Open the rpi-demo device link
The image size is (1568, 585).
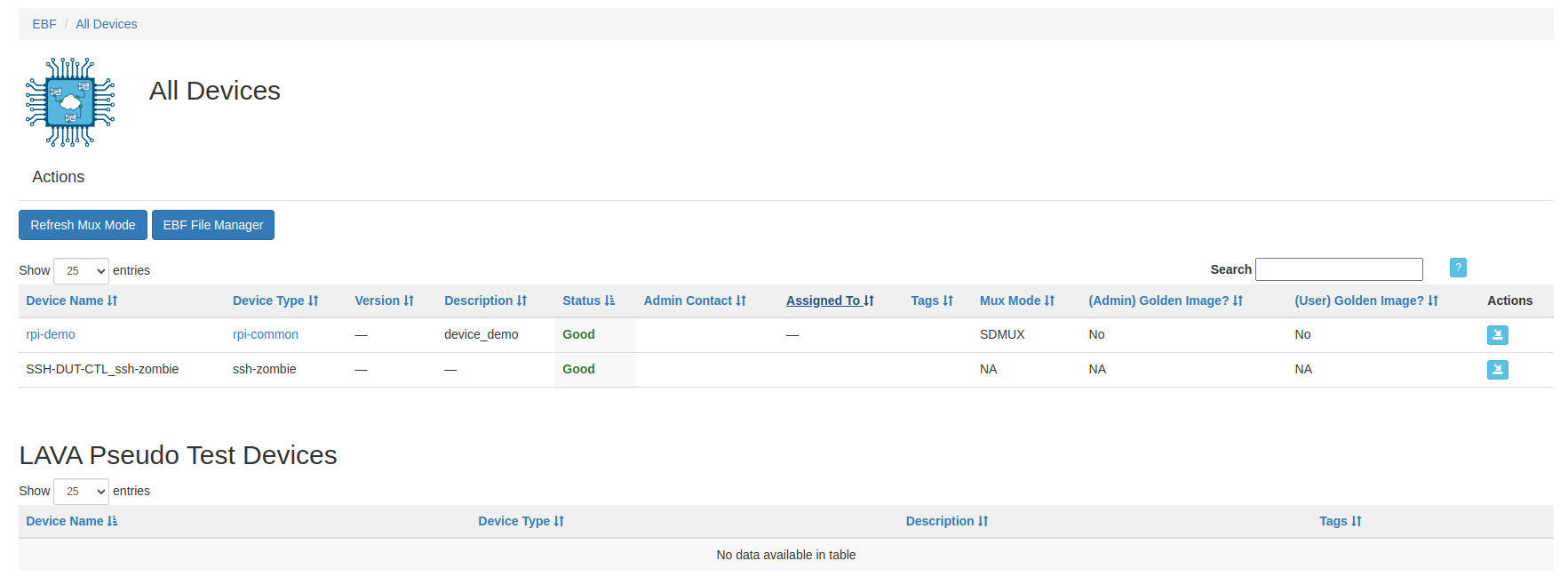[51, 334]
